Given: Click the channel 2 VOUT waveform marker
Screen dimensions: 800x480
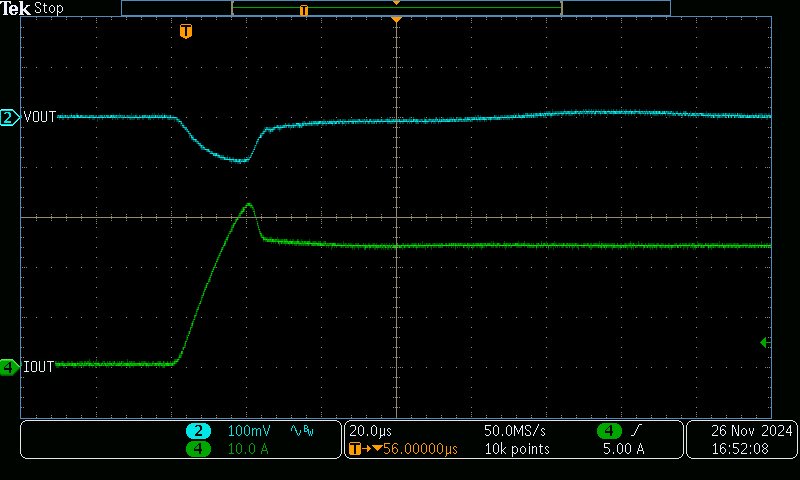Looking at the screenshot, I should (9, 117).
